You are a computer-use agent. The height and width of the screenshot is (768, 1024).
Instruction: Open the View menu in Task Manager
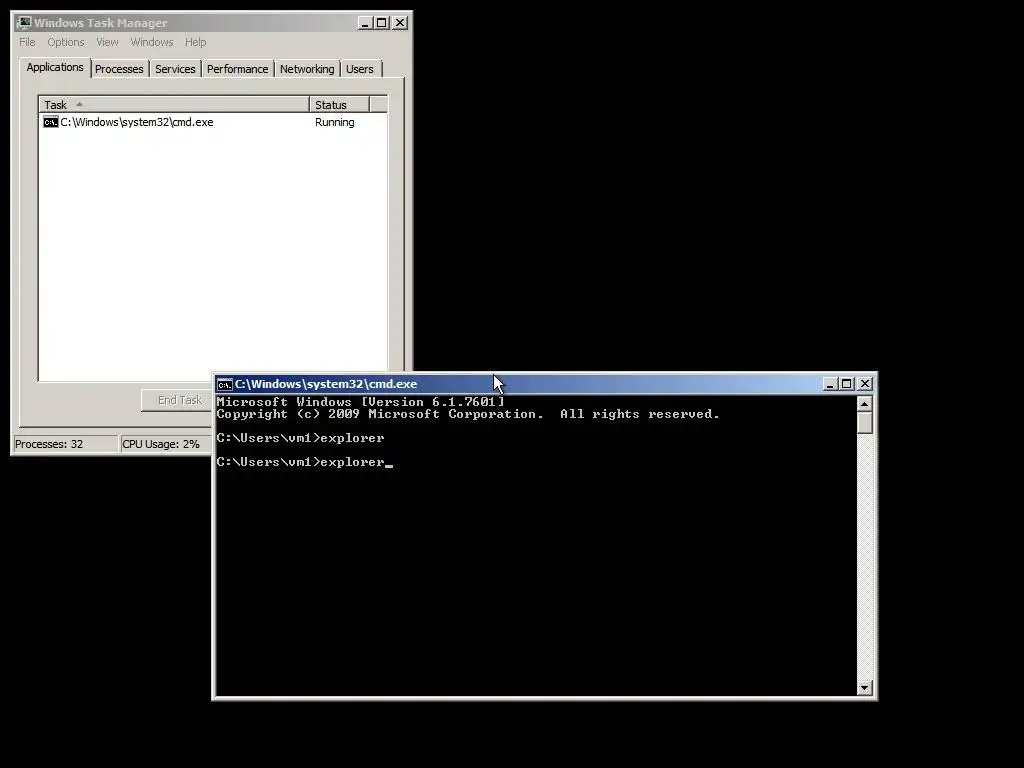tap(107, 42)
